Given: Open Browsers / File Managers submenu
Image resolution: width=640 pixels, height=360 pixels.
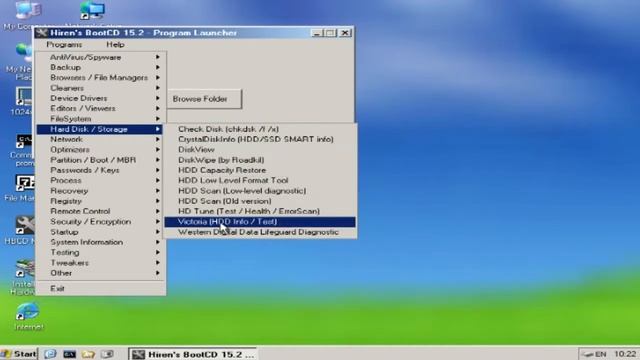Looking at the screenshot, I should (x=101, y=78).
